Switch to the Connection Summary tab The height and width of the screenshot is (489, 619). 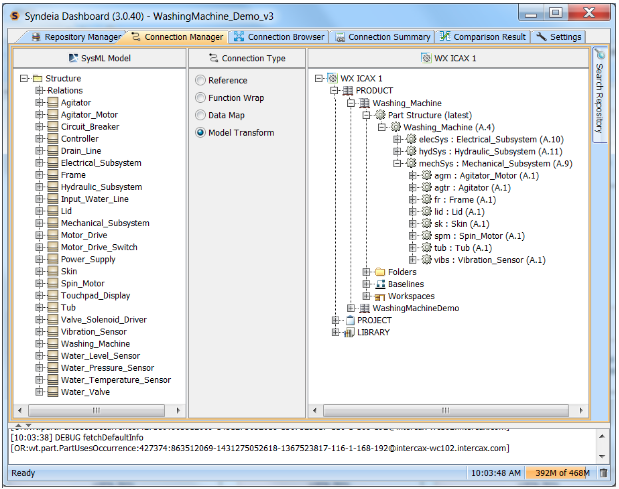[383, 37]
